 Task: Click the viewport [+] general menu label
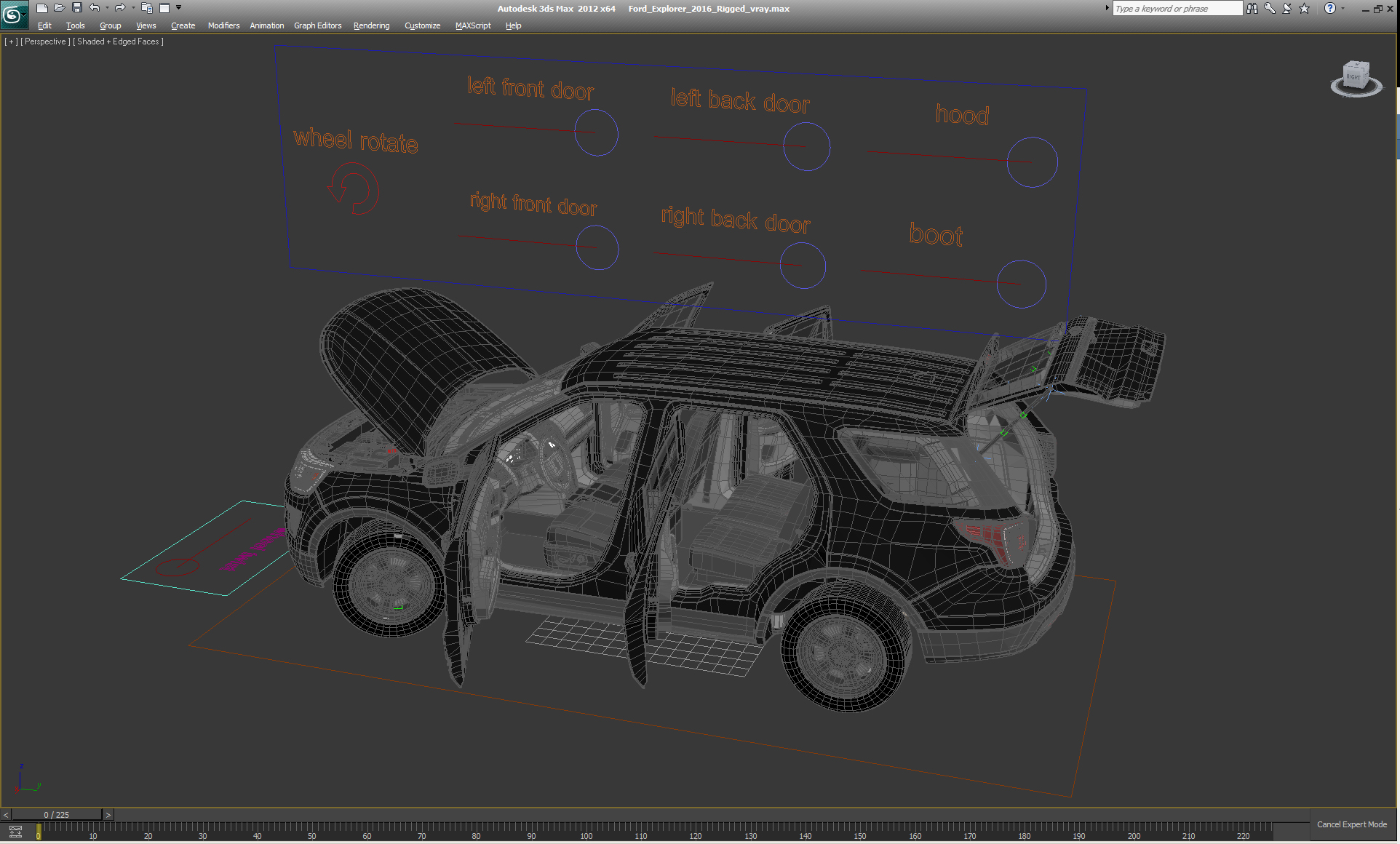point(11,41)
